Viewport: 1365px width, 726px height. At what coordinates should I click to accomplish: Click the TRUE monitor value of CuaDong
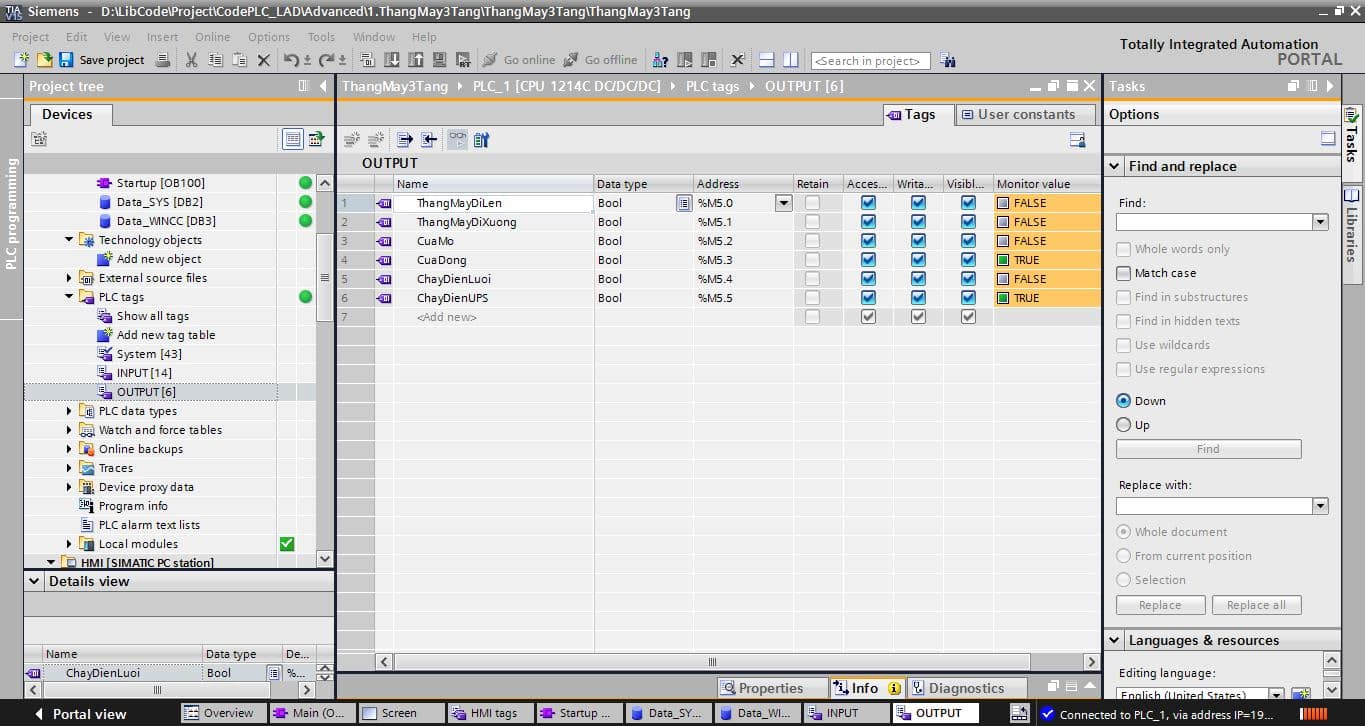(1048, 260)
